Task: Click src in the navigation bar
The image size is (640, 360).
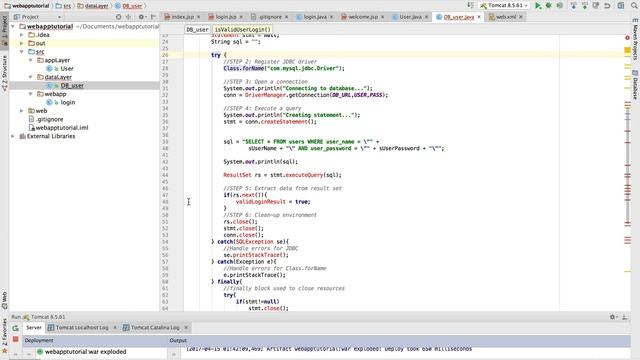Action: coord(64,6)
